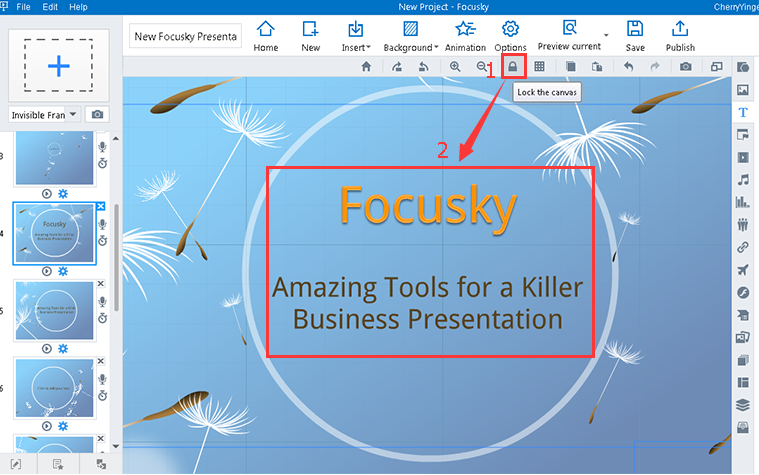Take a canvas snapshot from the toolbar
Image resolution: width=759 pixels, height=475 pixels.
(x=685, y=67)
